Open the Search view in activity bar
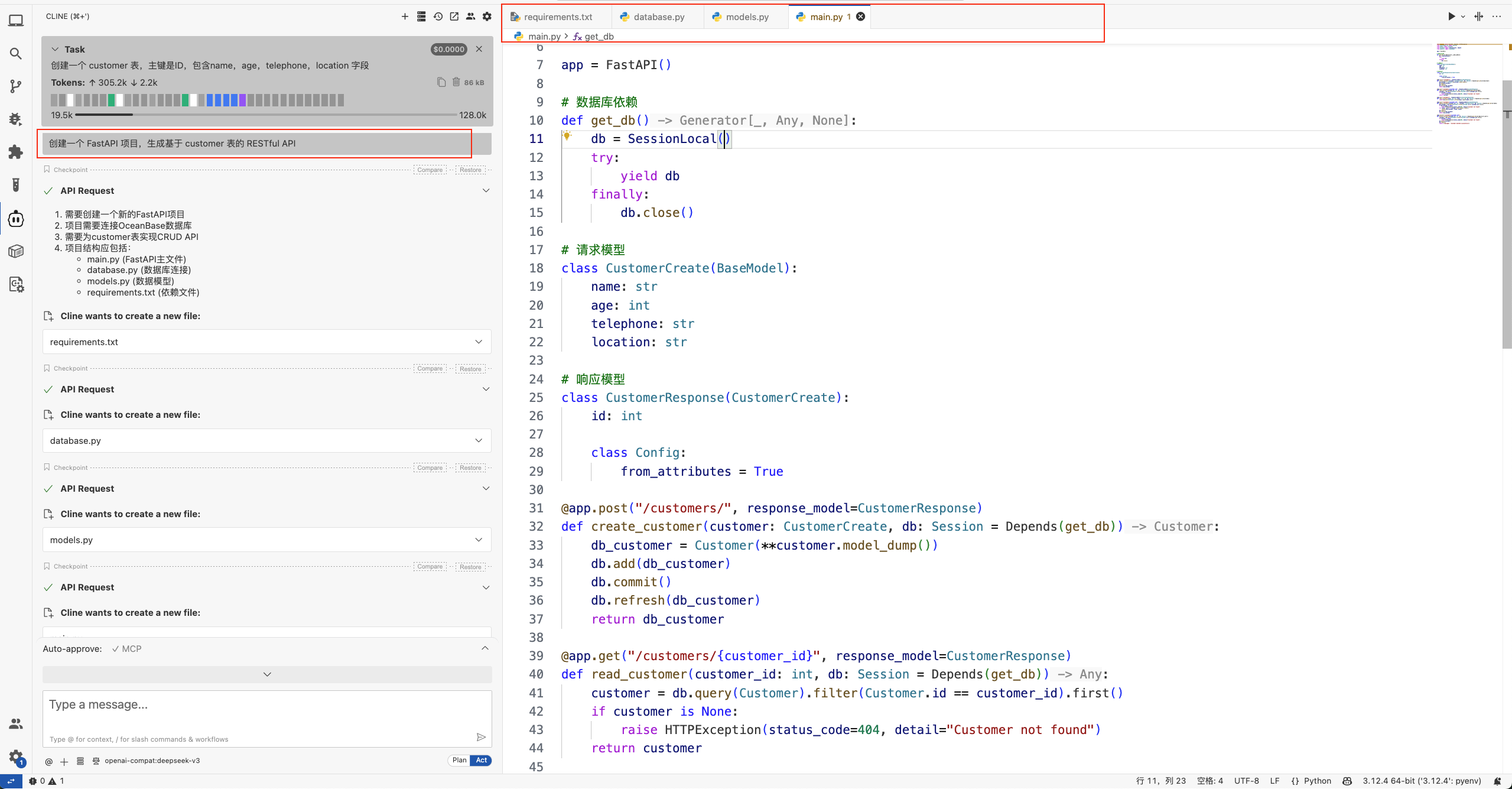The height and width of the screenshot is (789, 1512). [x=16, y=54]
